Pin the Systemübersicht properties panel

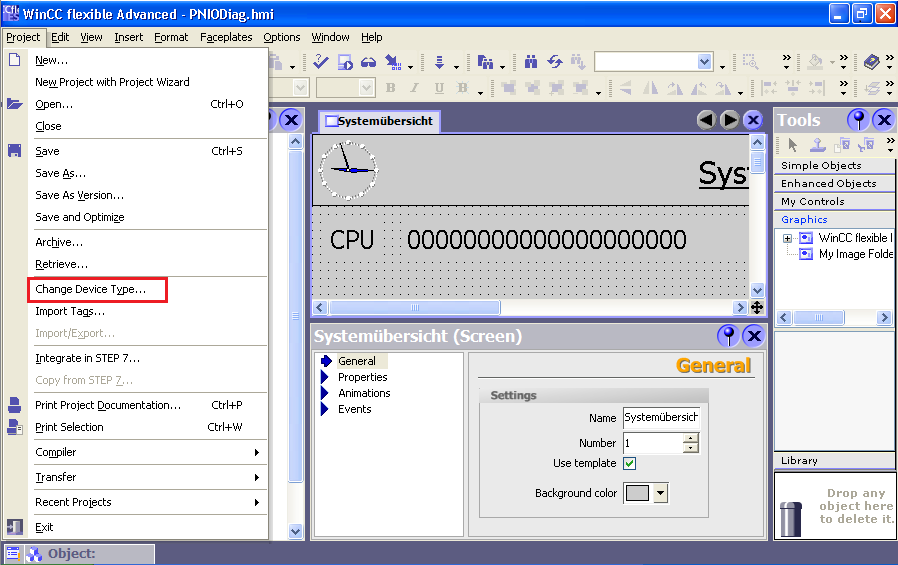pyautogui.click(x=729, y=336)
